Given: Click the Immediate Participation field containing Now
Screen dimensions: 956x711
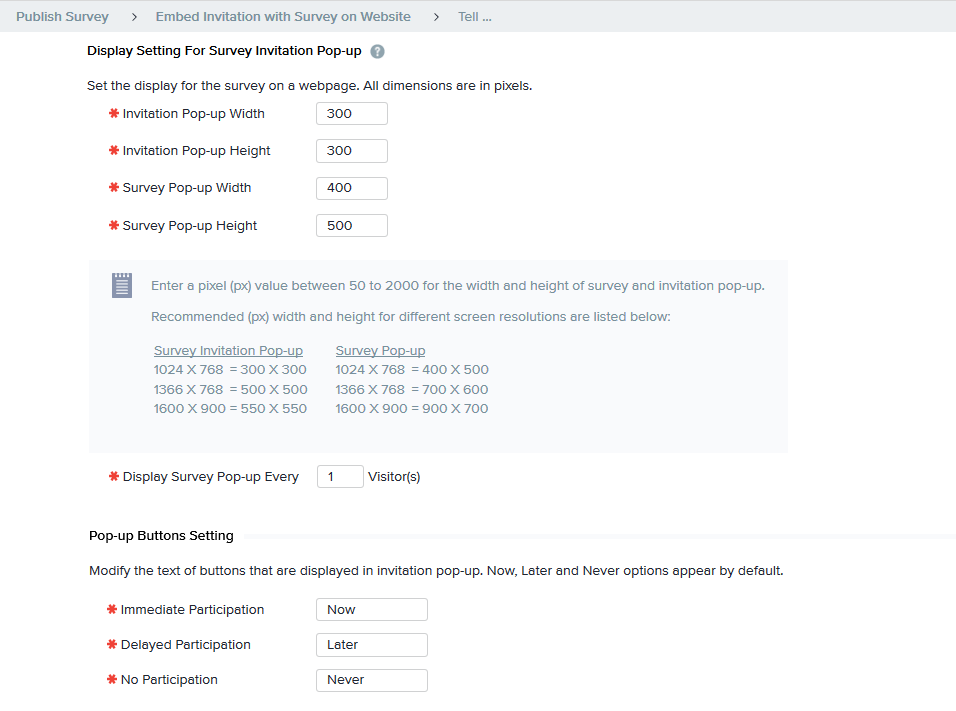Looking at the screenshot, I should (371, 610).
